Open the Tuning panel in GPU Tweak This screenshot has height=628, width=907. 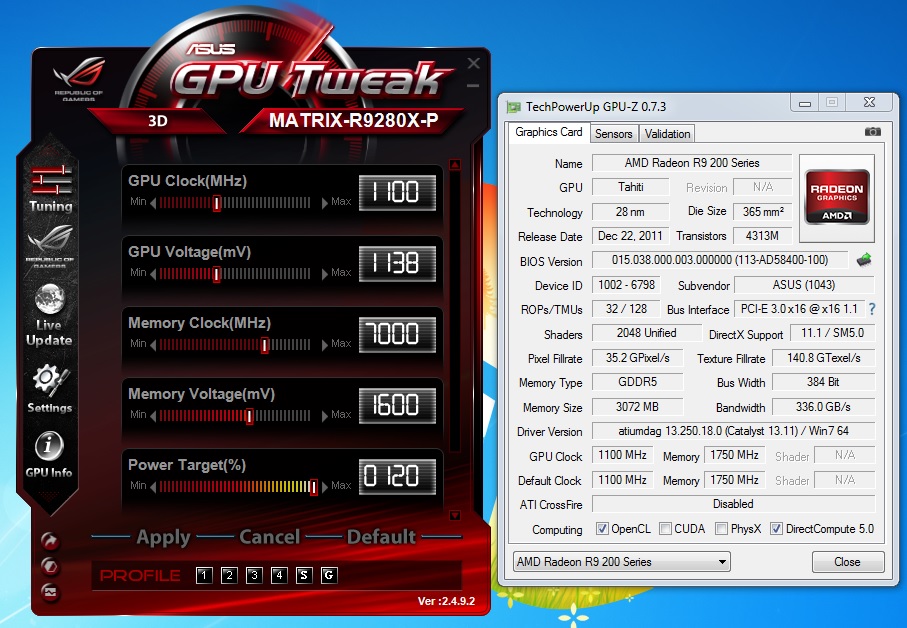click(x=51, y=189)
